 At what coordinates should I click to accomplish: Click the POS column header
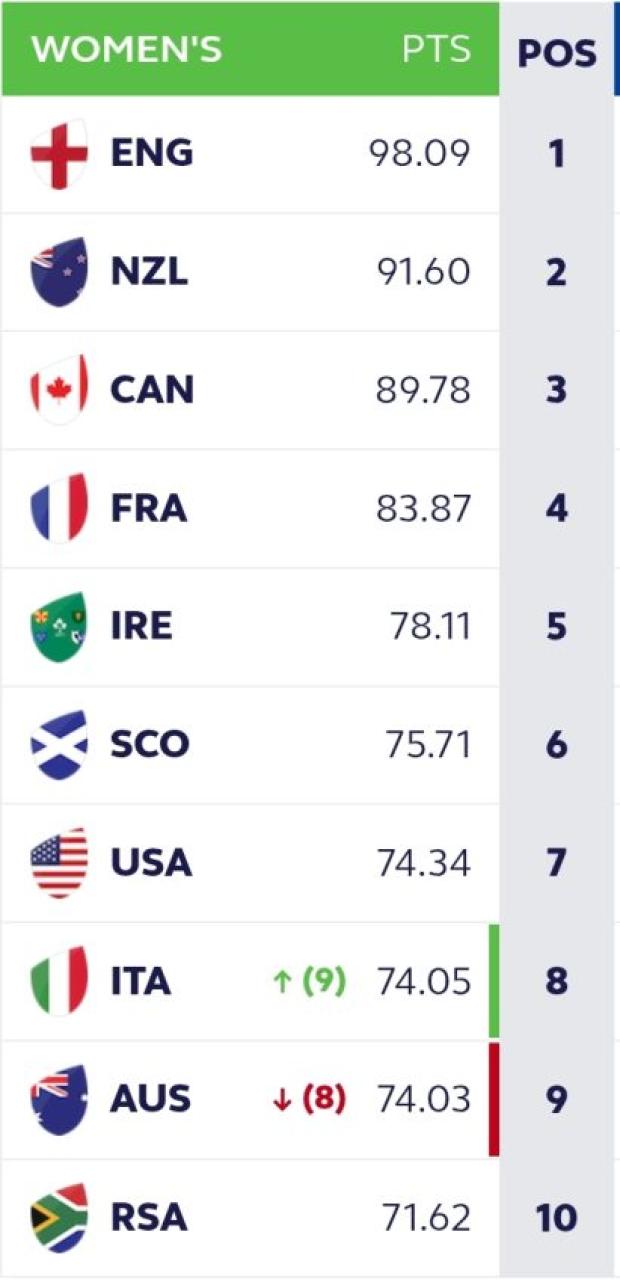click(x=557, y=53)
